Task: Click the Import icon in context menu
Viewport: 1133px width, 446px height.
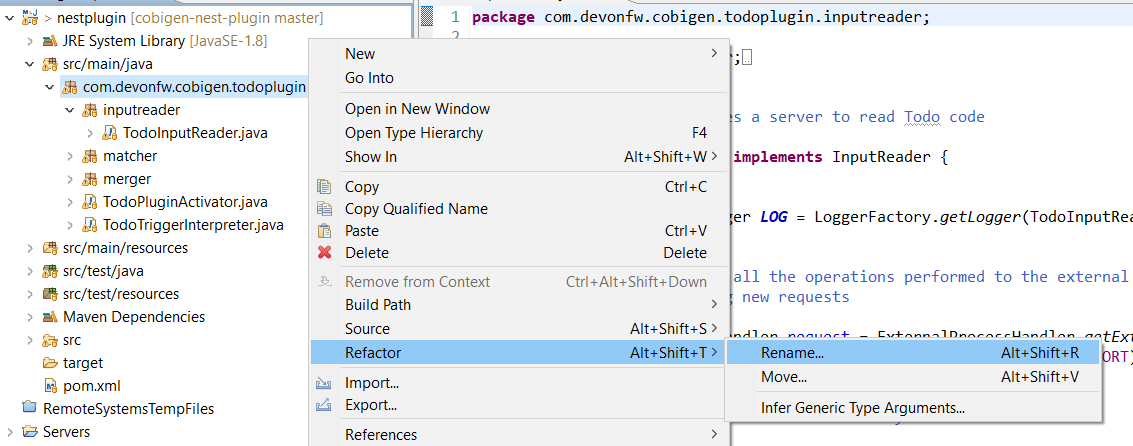Action: click(x=324, y=383)
